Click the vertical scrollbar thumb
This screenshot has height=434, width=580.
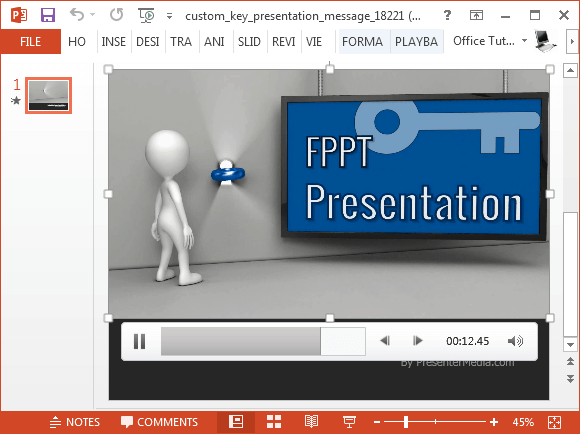(570, 274)
